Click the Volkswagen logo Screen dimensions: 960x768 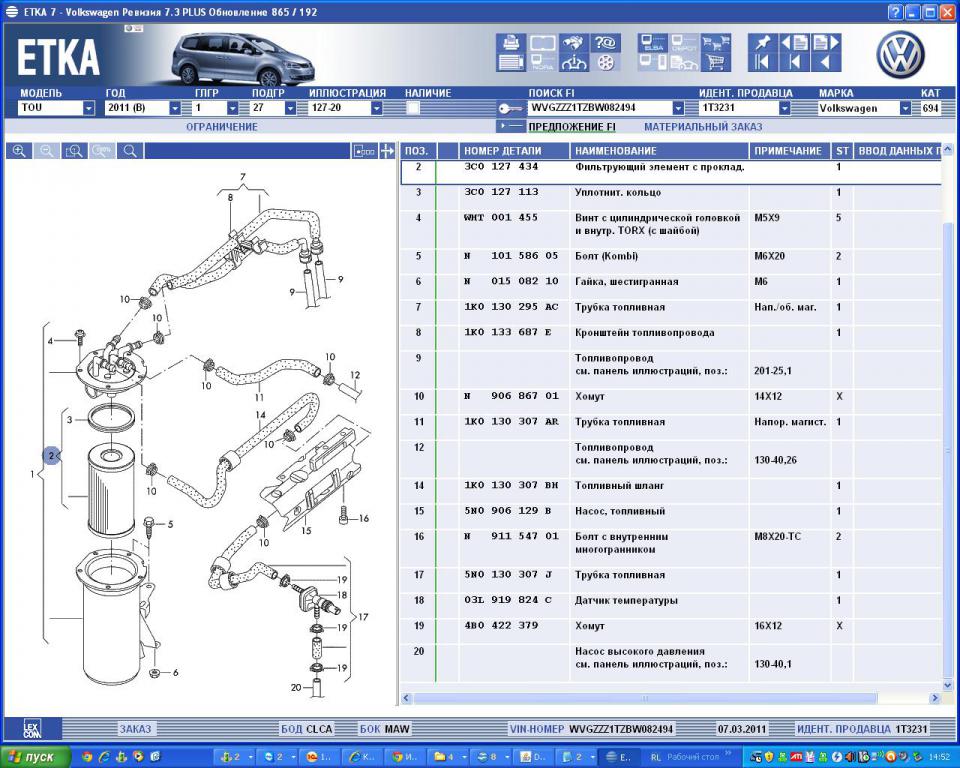901,55
